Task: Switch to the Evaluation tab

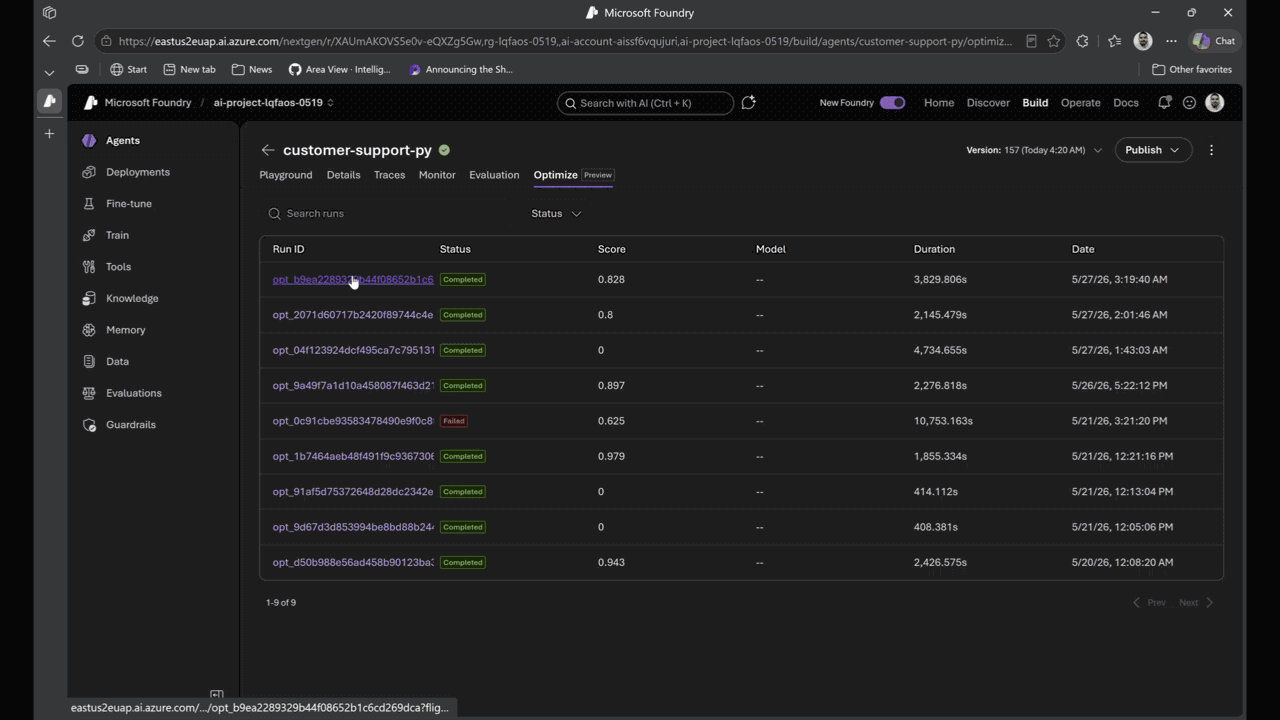Action: (x=494, y=175)
